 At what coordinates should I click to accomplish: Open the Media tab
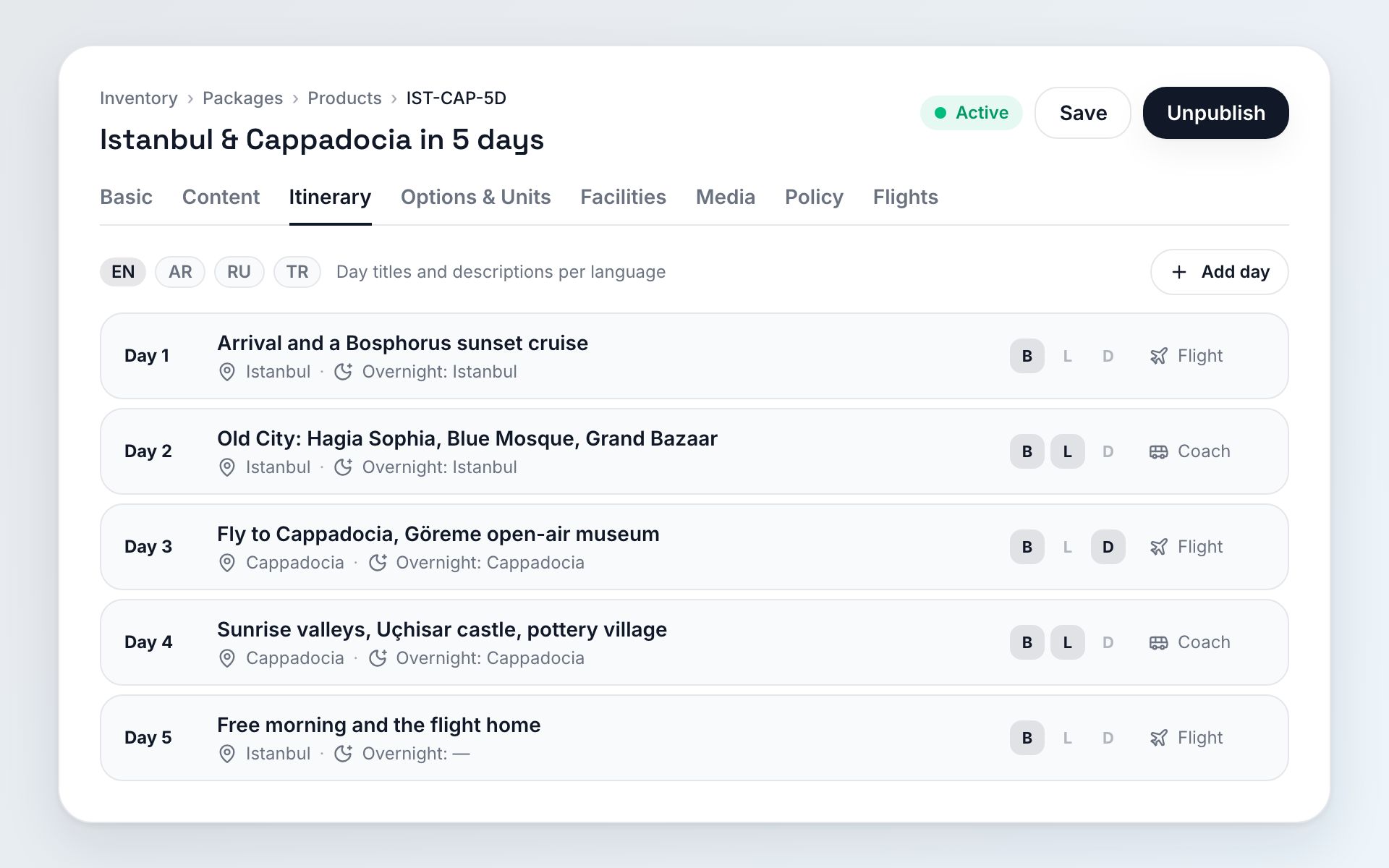tap(726, 197)
